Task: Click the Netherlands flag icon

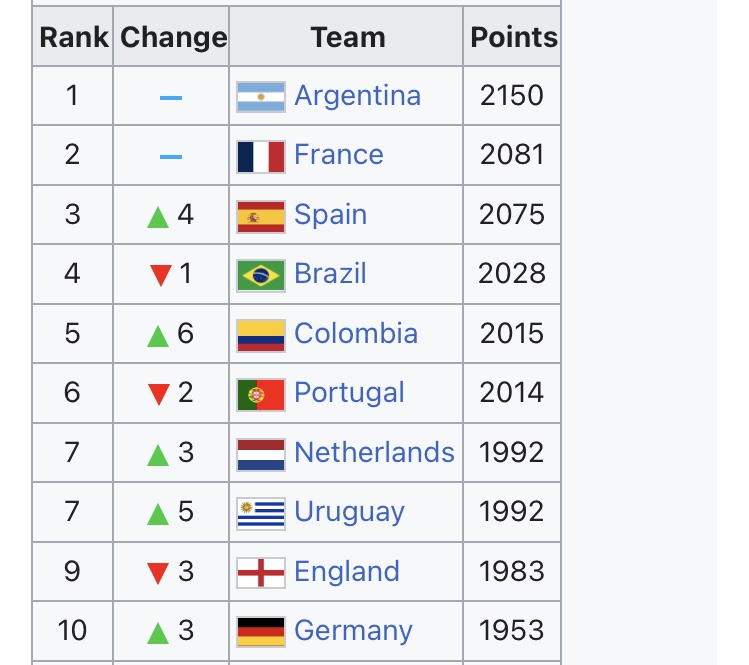Action: [x=261, y=454]
